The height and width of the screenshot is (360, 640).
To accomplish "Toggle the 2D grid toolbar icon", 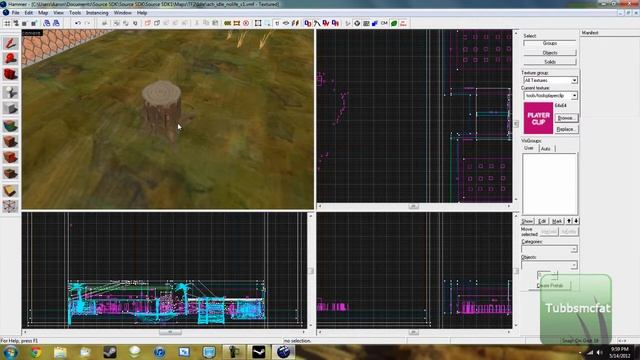I will click(7, 23).
